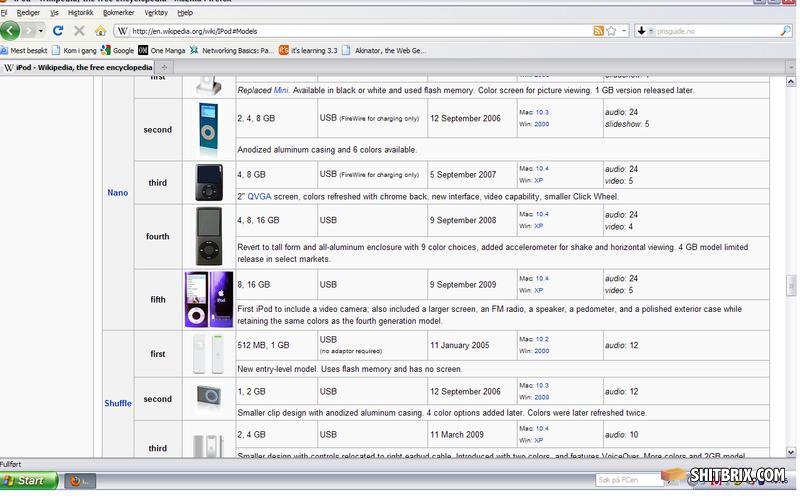Open the Nano link

[117, 193]
